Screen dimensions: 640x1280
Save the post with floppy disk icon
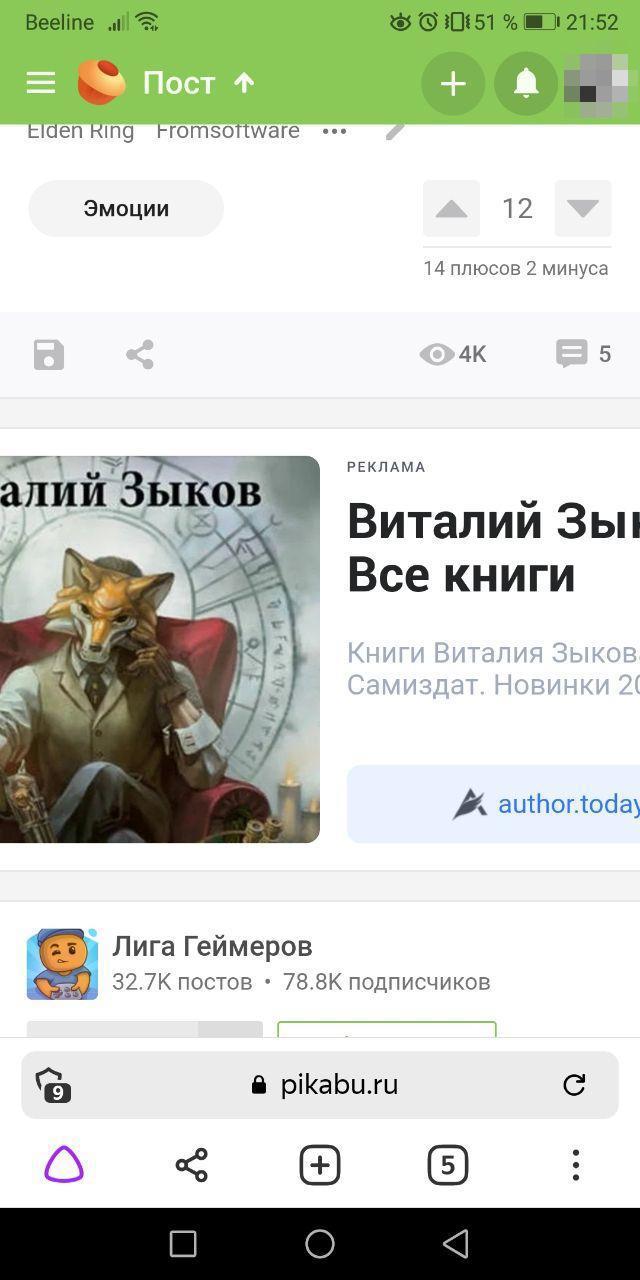click(x=49, y=354)
